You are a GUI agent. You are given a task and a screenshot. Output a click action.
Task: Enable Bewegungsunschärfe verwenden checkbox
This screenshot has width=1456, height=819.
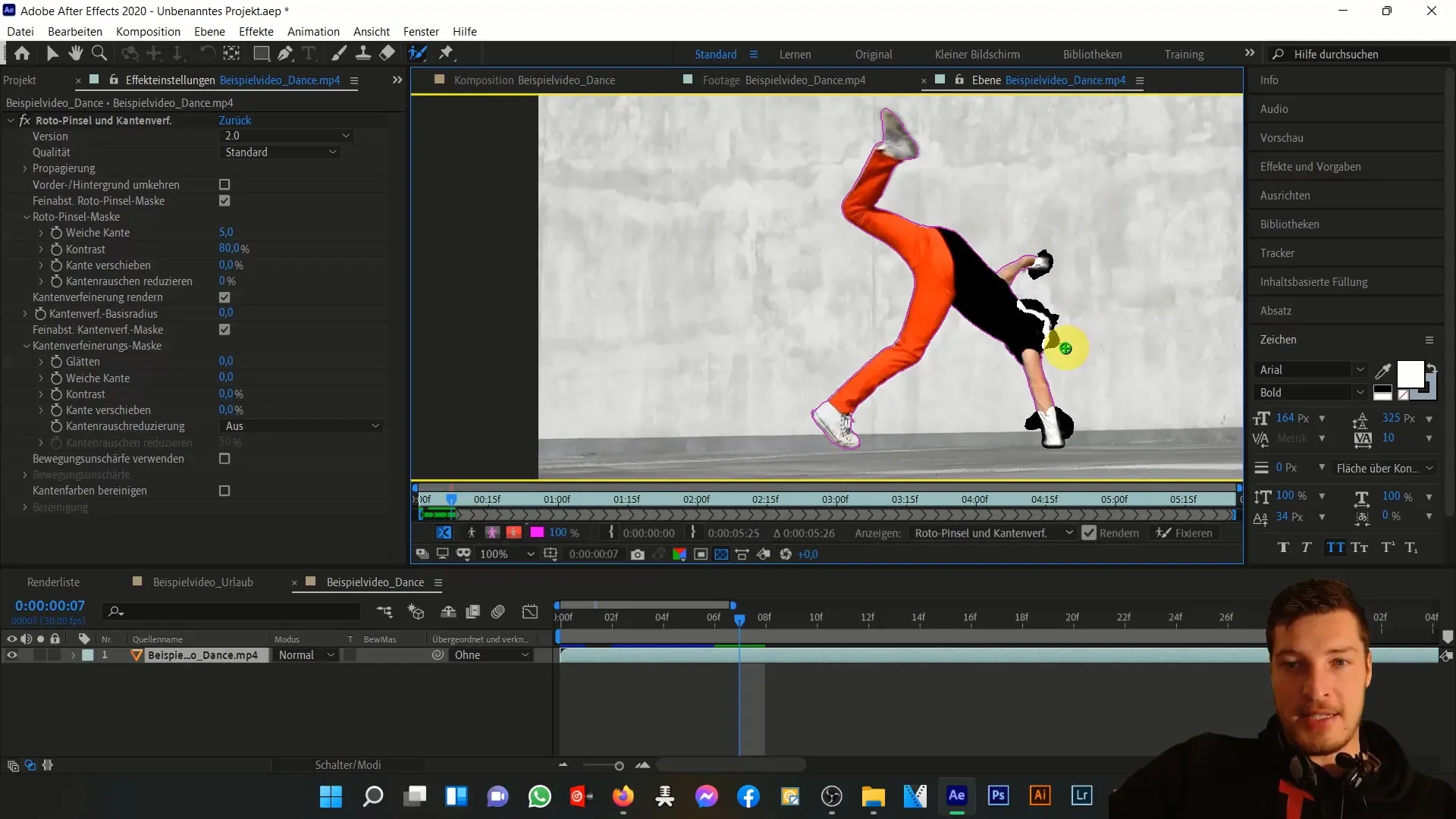pos(224,459)
